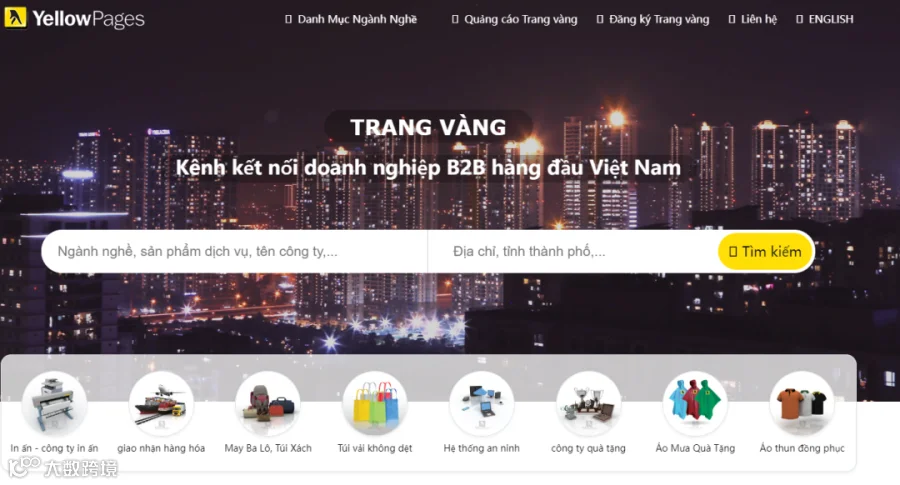The height and width of the screenshot is (485, 900).
Task: Choose the Áo thun đồng phục shirts icon
Action: (x=802, y=403)
